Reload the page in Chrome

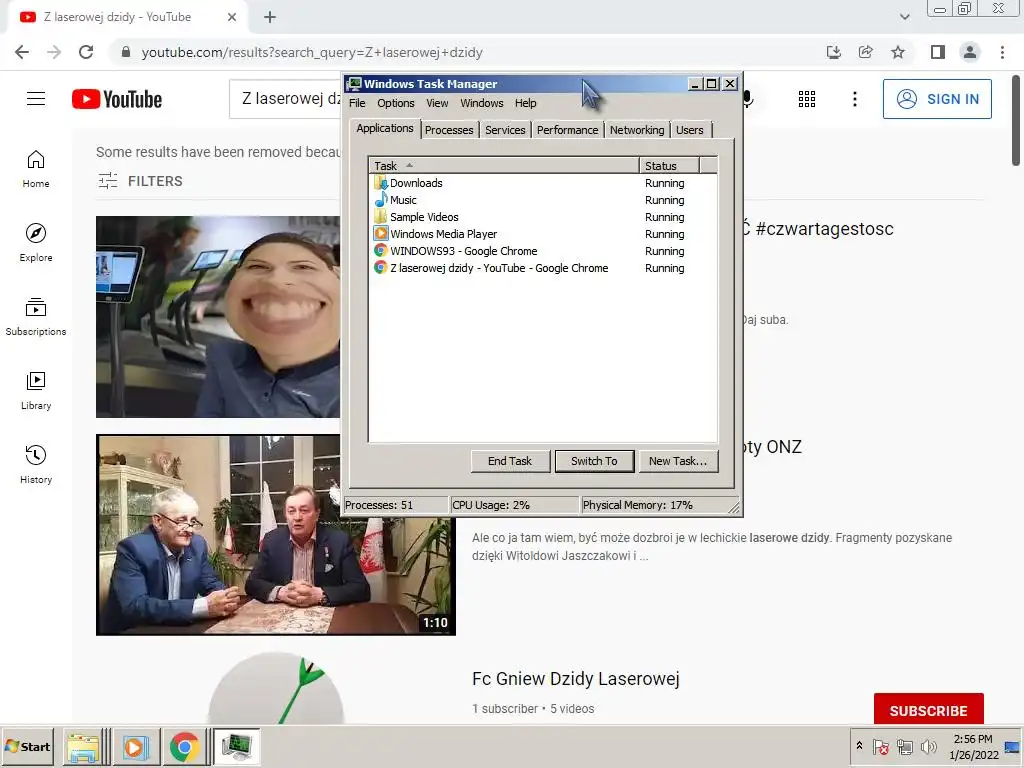[x=86, y=52]
